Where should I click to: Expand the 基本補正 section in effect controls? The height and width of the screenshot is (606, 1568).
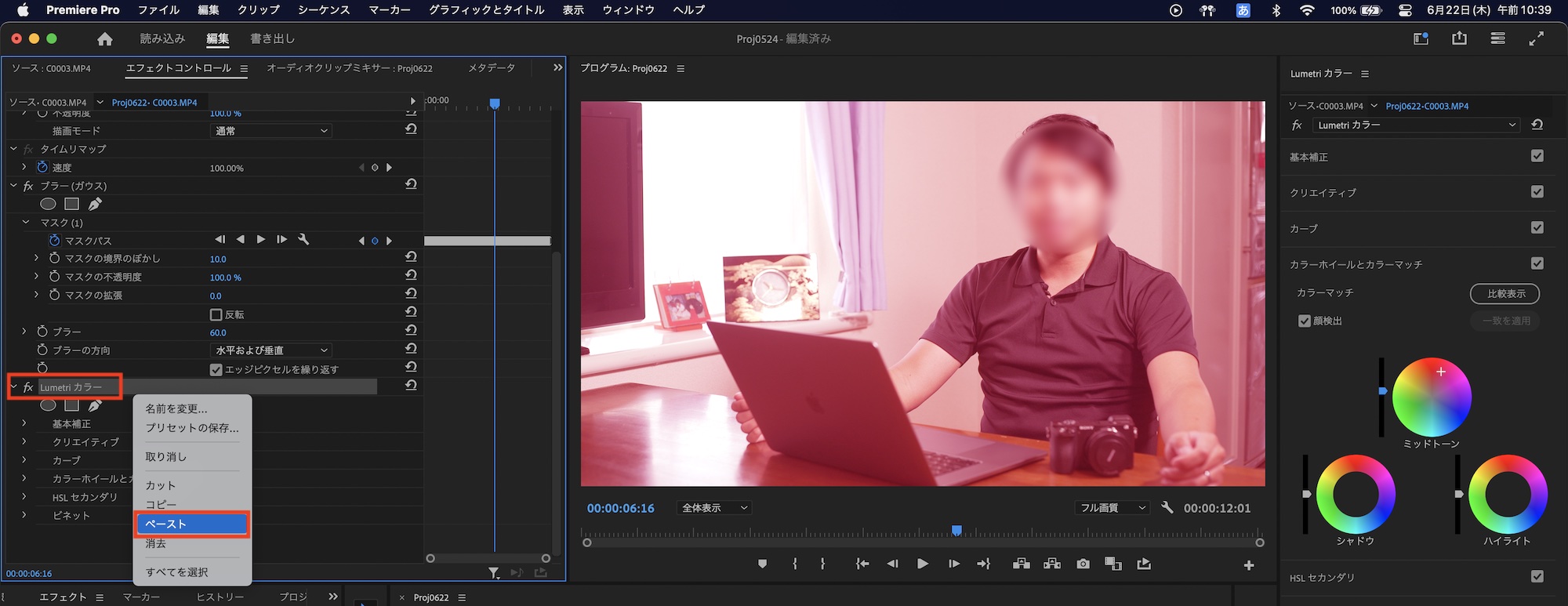coord(24,423)
